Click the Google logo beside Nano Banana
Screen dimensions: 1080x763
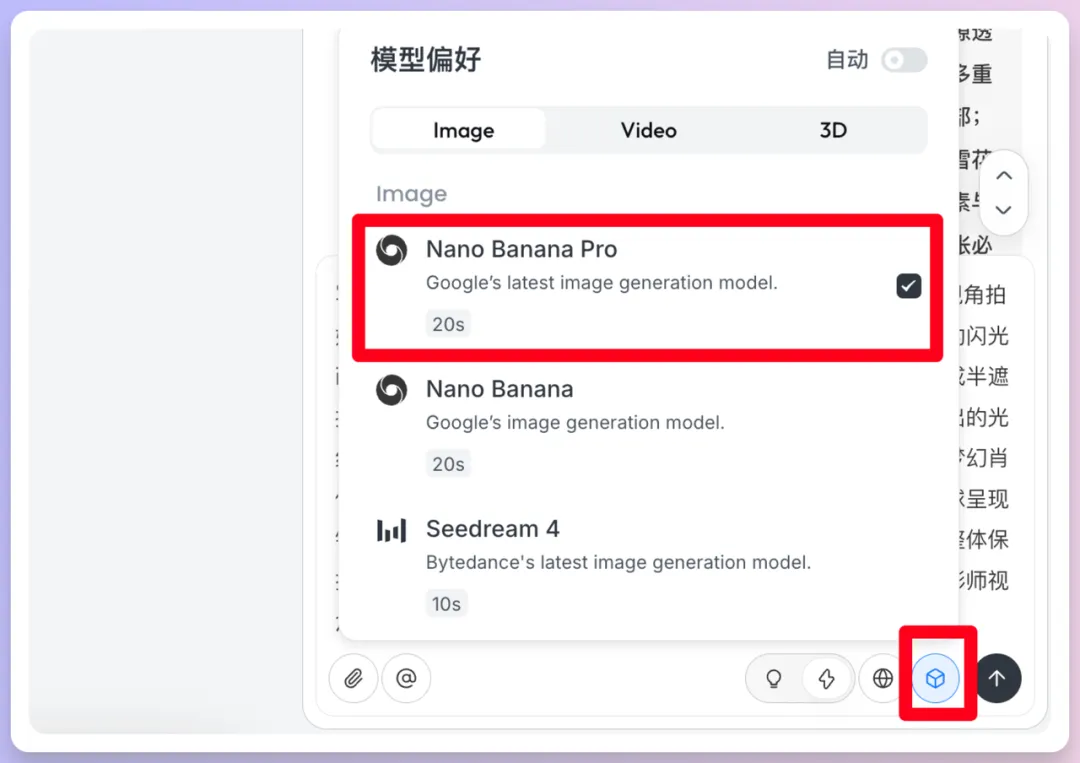click(391, 390)
